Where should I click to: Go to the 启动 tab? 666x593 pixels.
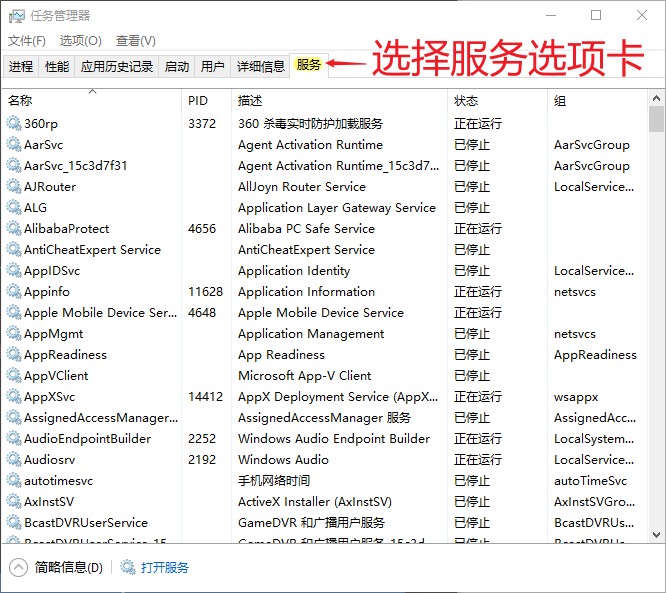click(x=177, y=66)
